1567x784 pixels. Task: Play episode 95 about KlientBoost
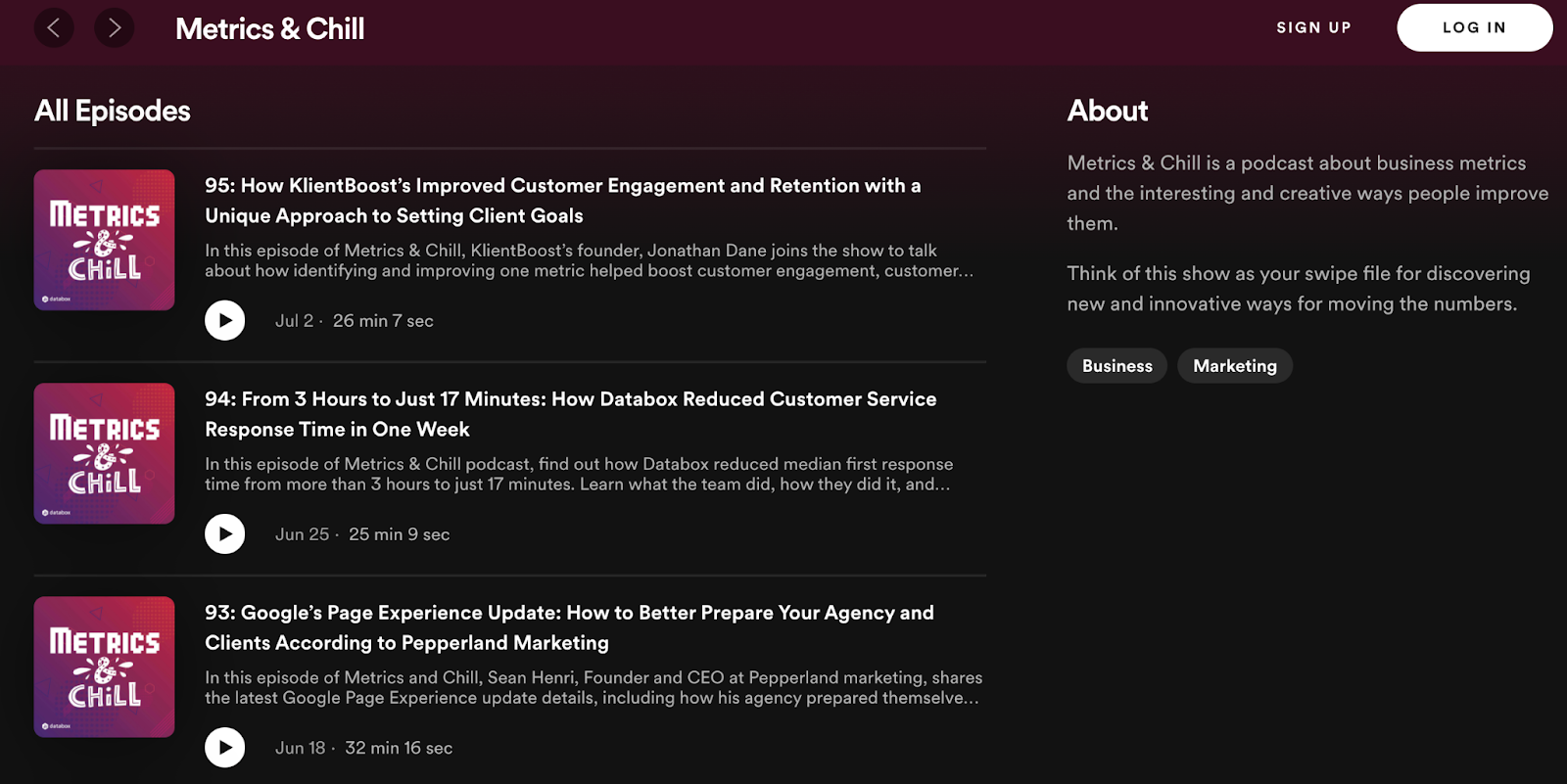tap(224, 320)
